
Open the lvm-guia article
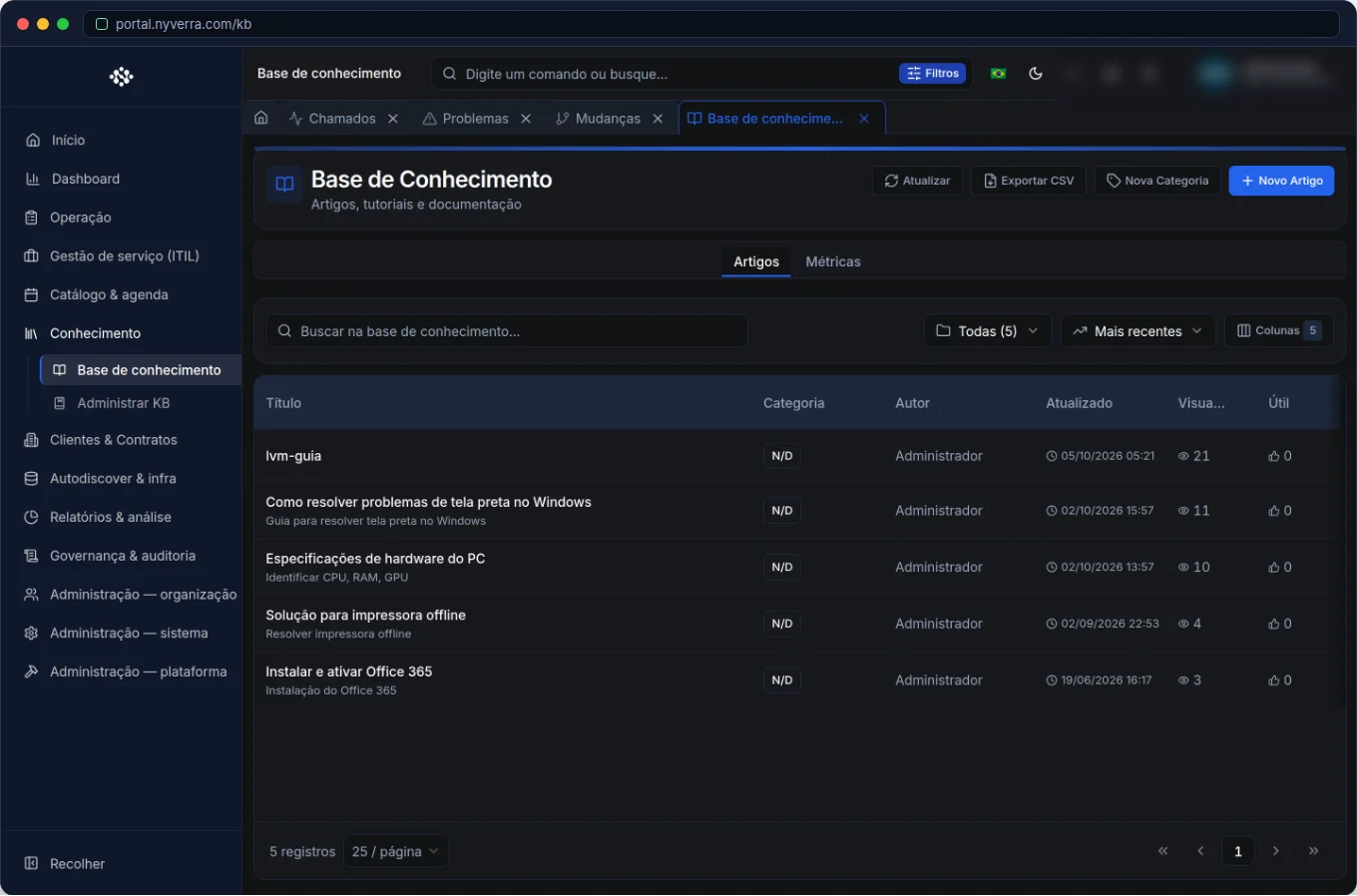coord(293,456)
